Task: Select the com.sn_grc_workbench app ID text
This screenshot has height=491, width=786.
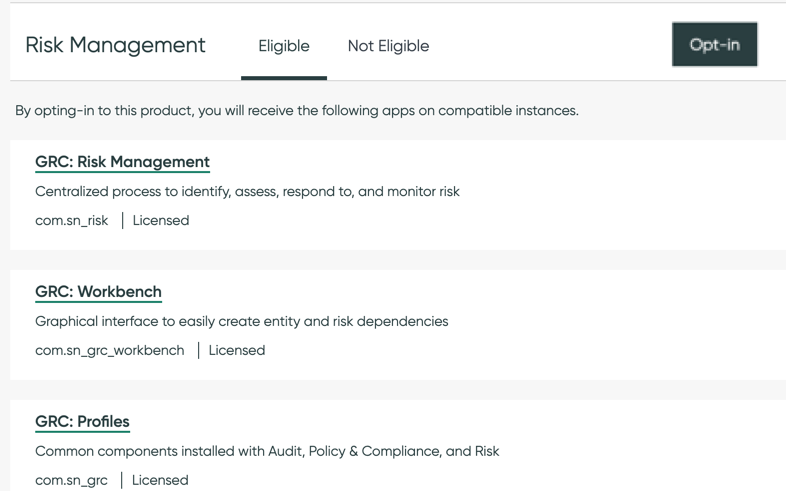Action: click(x=110, y=350)
